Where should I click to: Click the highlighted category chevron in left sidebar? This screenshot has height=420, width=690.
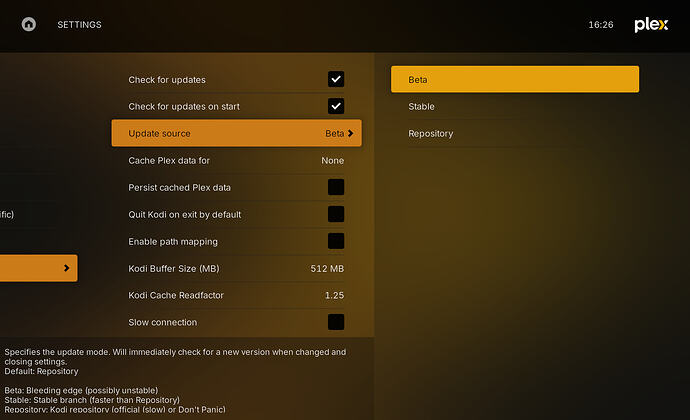tap(66, 268)
